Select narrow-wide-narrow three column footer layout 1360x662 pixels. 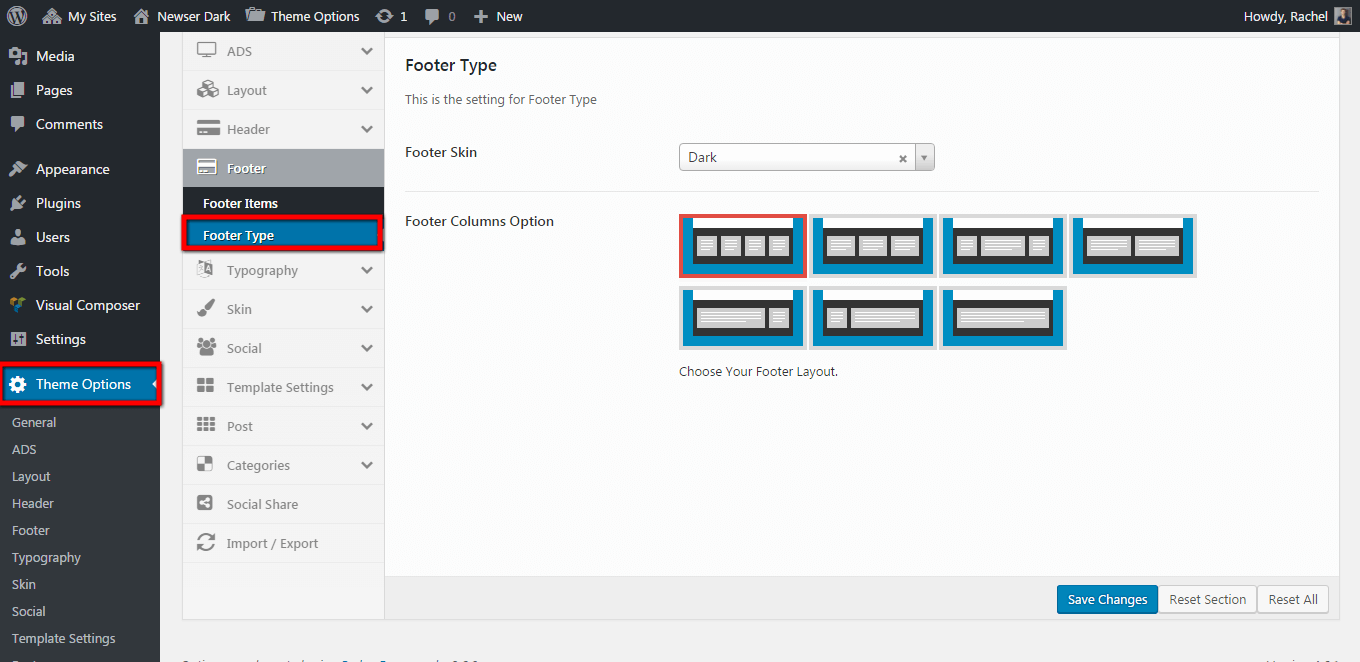pyautogui.click(x=1003, y=245)
